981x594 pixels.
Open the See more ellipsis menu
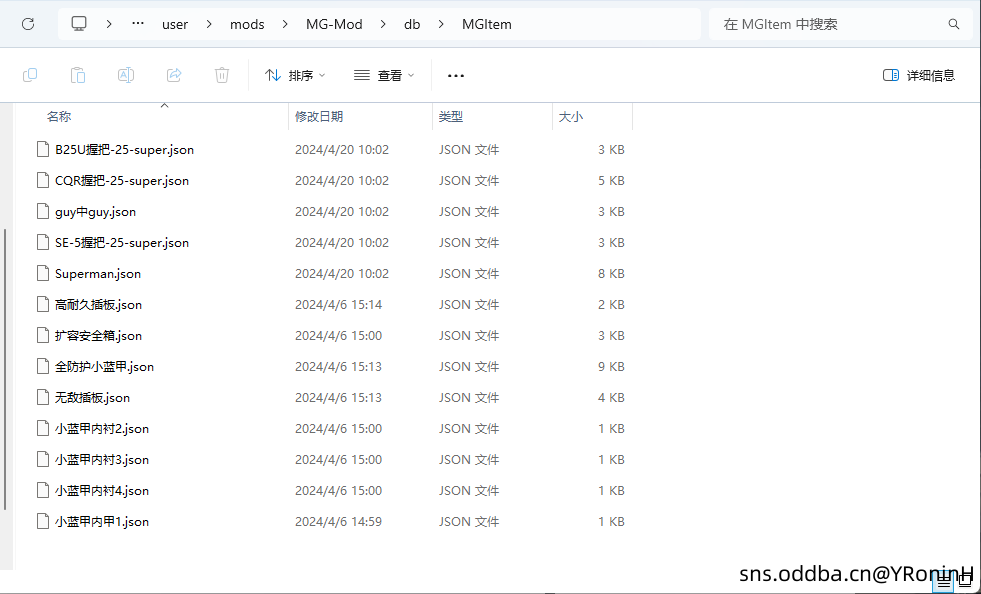(x=456, y=75)
